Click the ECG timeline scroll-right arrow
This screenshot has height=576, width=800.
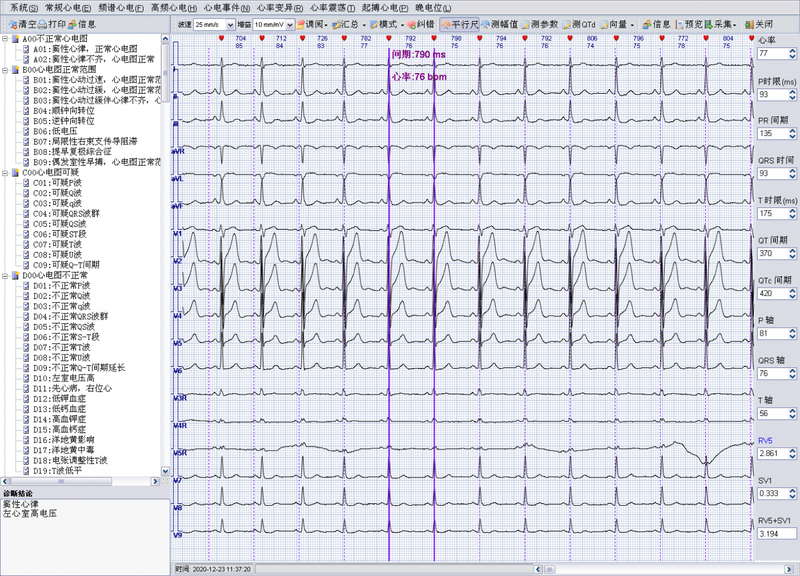coord(789,569)
